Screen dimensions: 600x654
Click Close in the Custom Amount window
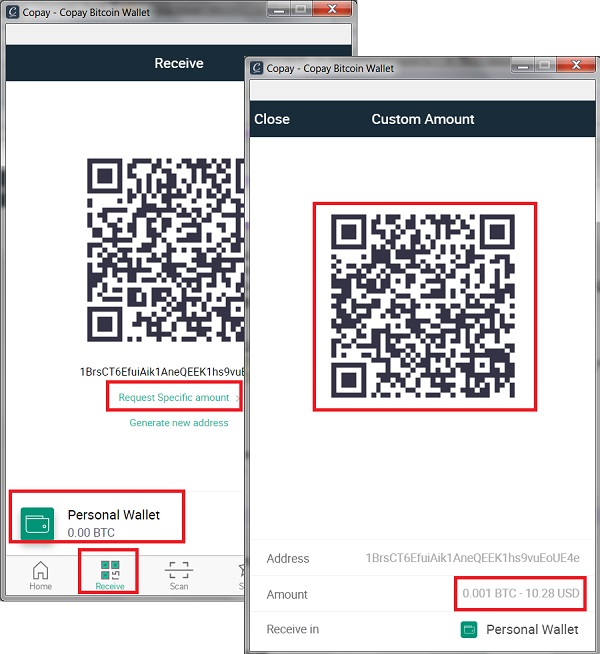272,119
